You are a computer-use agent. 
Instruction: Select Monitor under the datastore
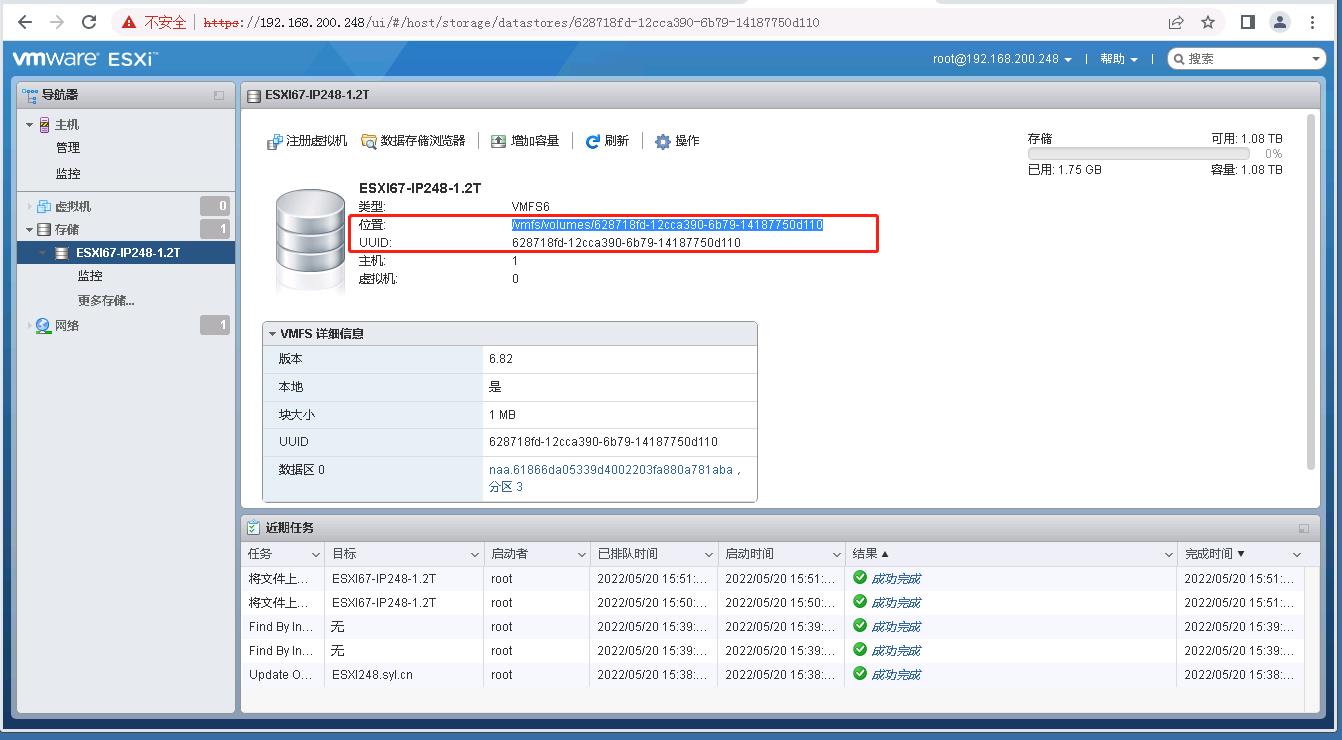coord(90,276)
